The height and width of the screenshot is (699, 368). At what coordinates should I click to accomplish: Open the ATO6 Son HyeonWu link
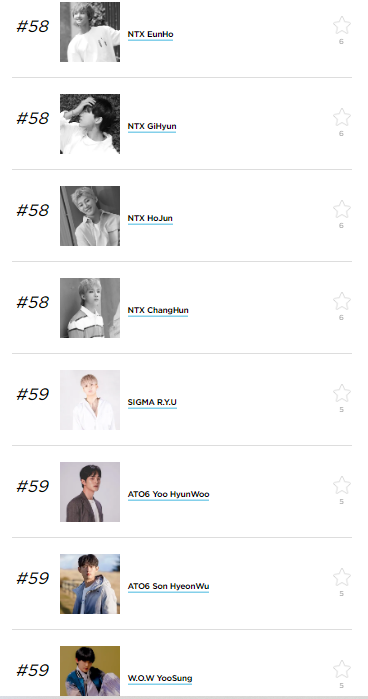coord(168,586)
